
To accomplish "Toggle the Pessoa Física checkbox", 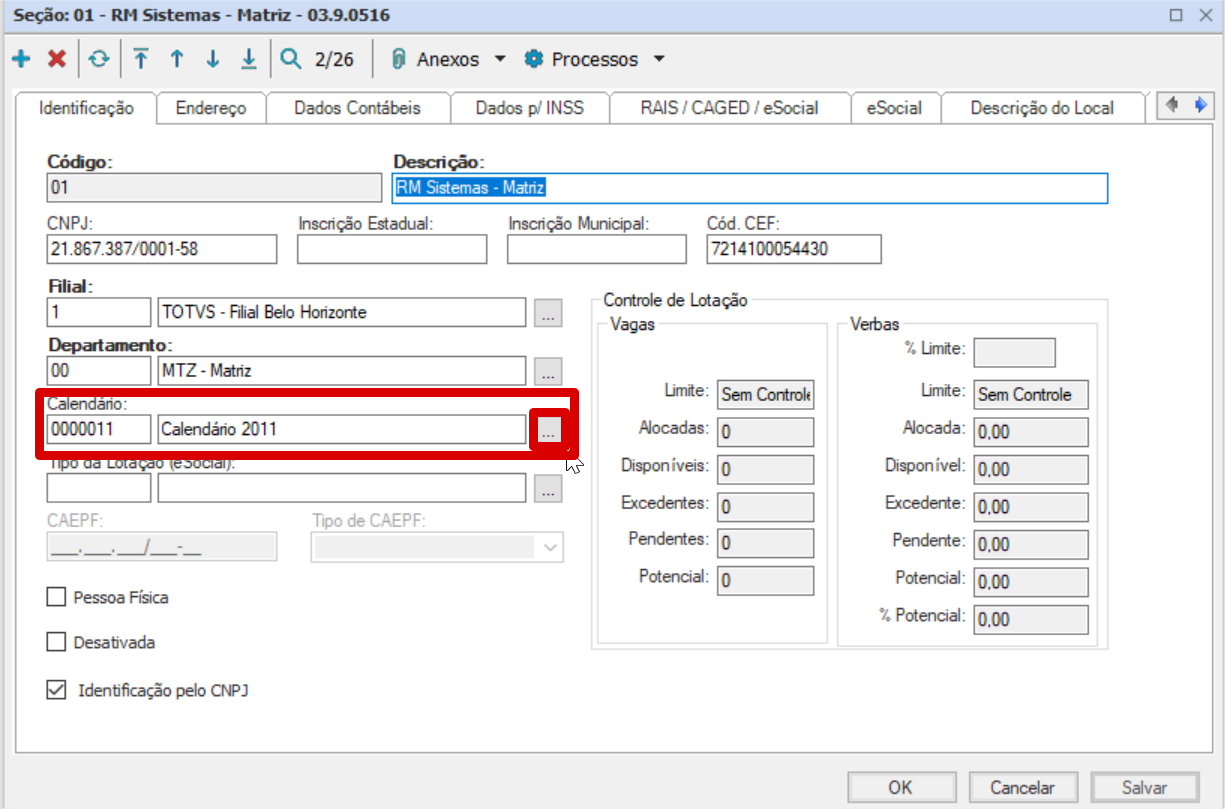I will tap(56, 598).
